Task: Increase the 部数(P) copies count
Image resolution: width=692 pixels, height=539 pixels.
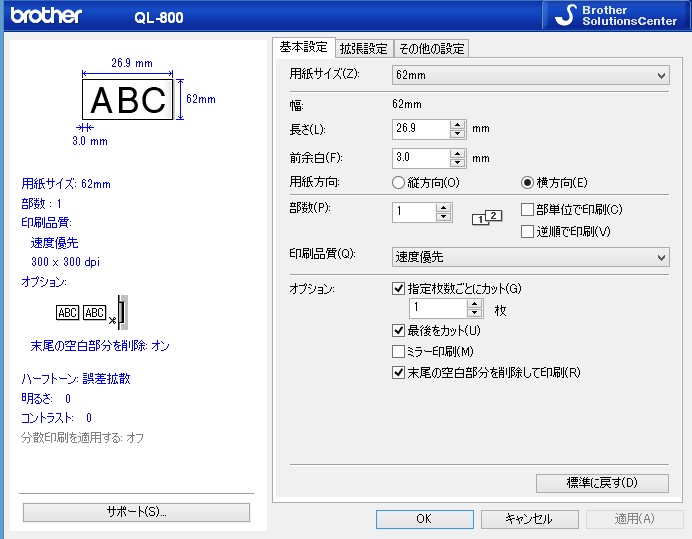Action: pos(443,207)
